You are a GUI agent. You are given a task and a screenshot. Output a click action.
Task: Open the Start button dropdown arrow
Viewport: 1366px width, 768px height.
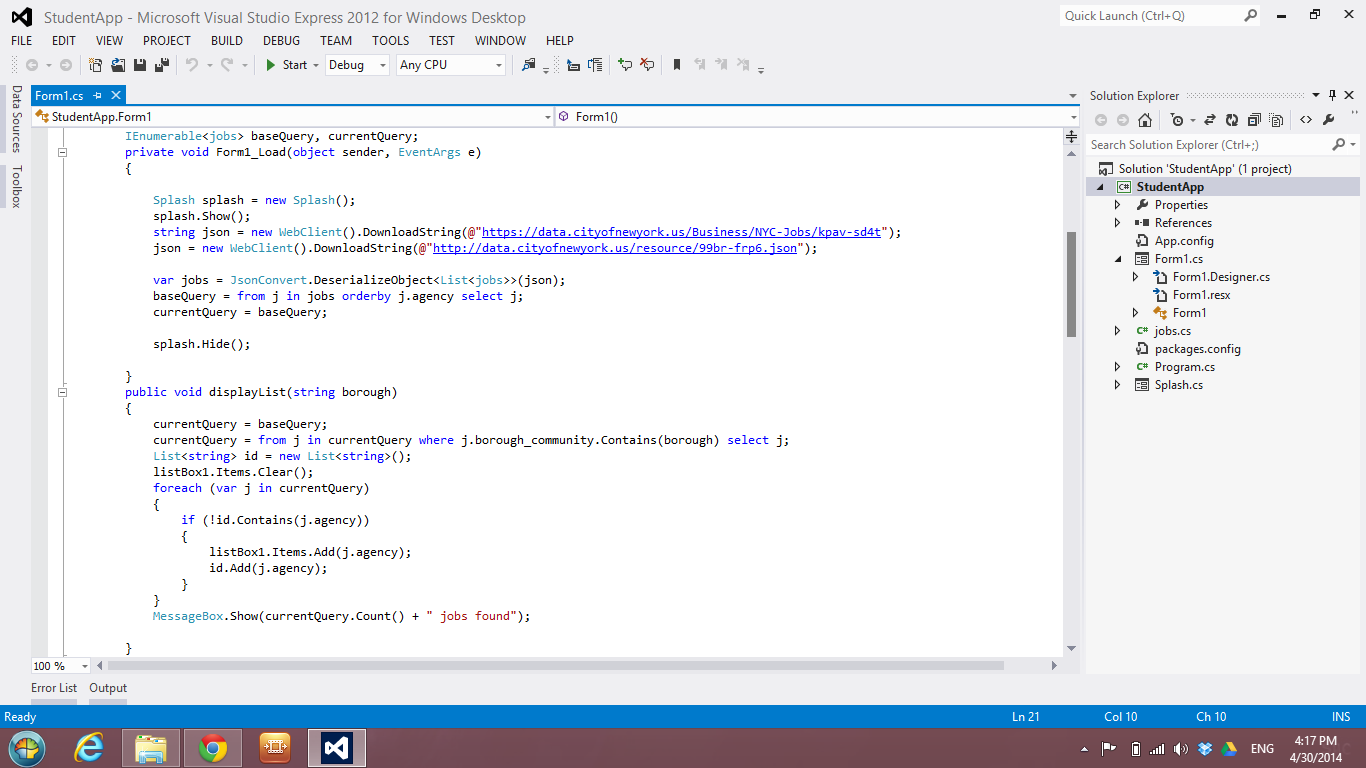[316, 65]
